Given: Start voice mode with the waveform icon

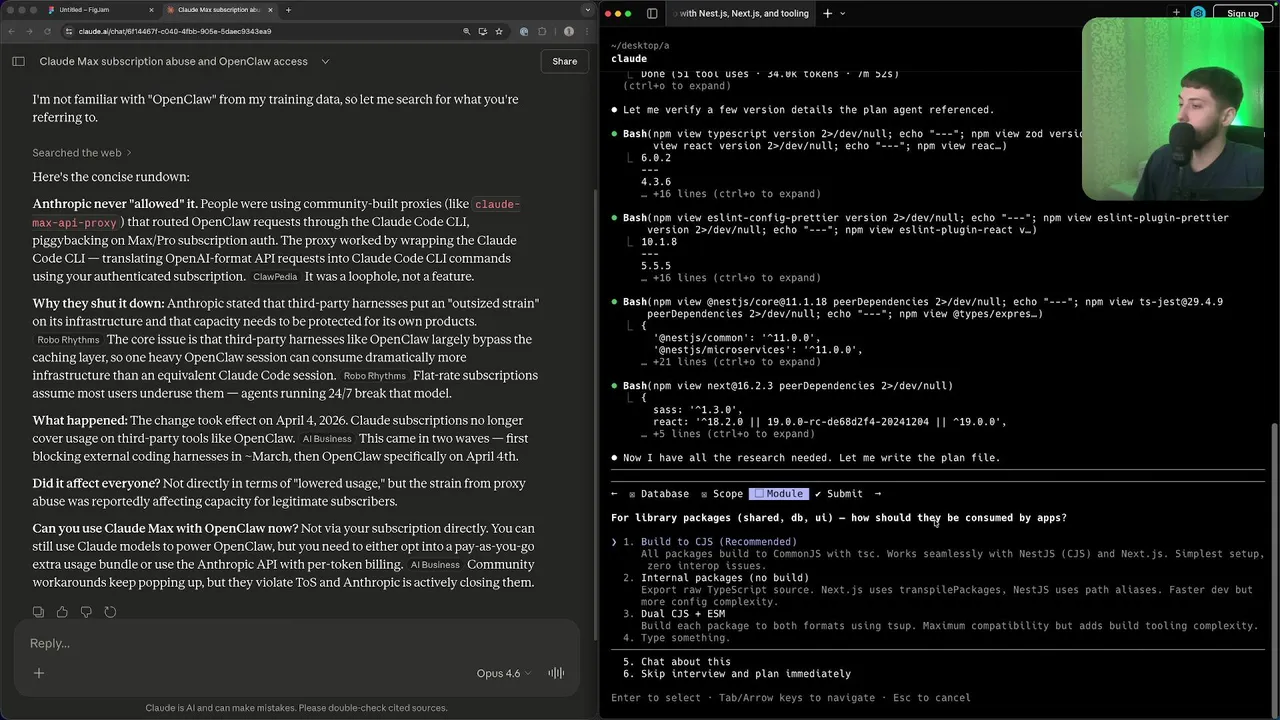Looking at the screenshot, I should 556,673.
